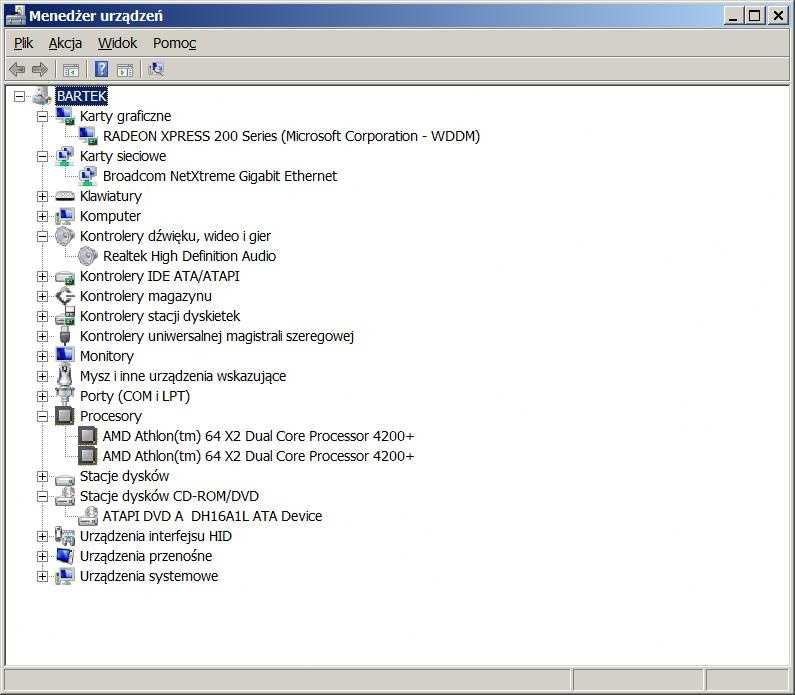Click the Kontrolery IDE ATA/ATAPI icon
Viewport: 795px width, 695px height.
click(65, 277)
